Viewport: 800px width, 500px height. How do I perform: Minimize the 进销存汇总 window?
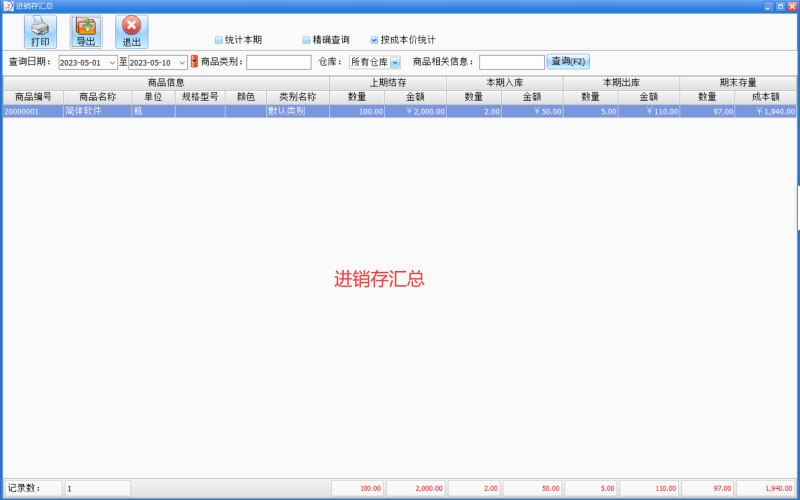click(x=768, y=6)
